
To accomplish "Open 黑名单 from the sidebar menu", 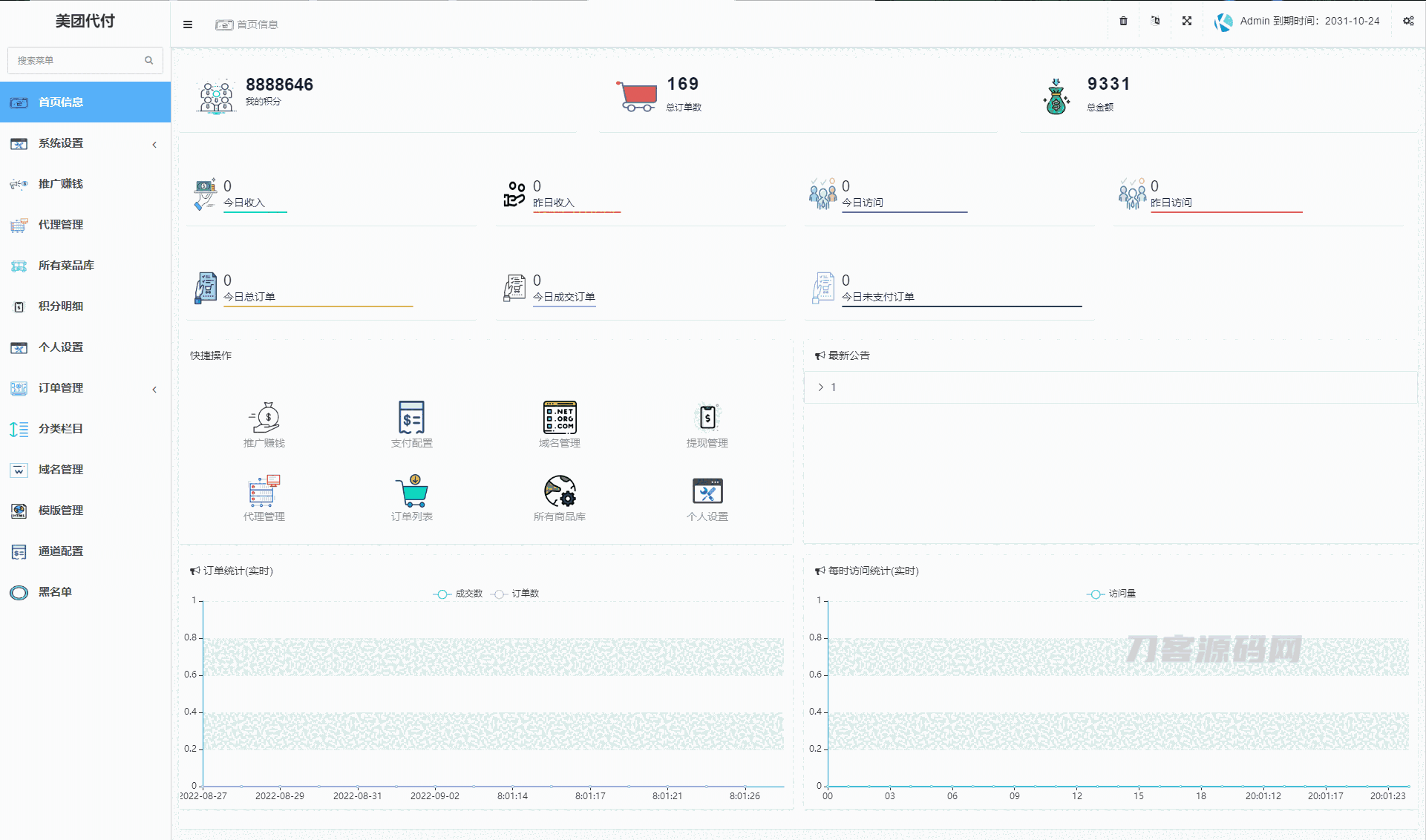I will pos(55,592).
